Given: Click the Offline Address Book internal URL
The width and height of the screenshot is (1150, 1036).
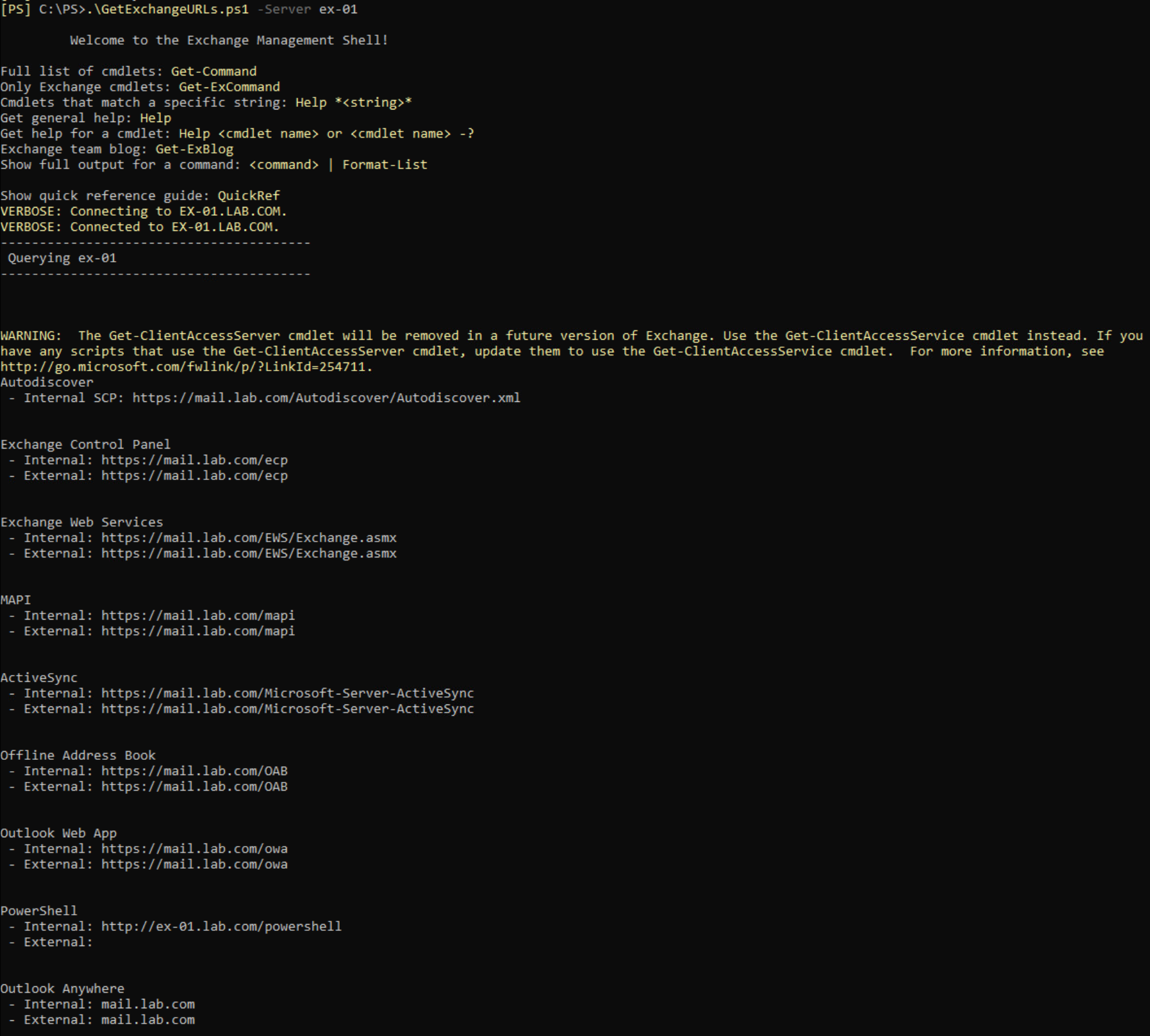Looking at the screenshot, I should click(x=194, y=771).
